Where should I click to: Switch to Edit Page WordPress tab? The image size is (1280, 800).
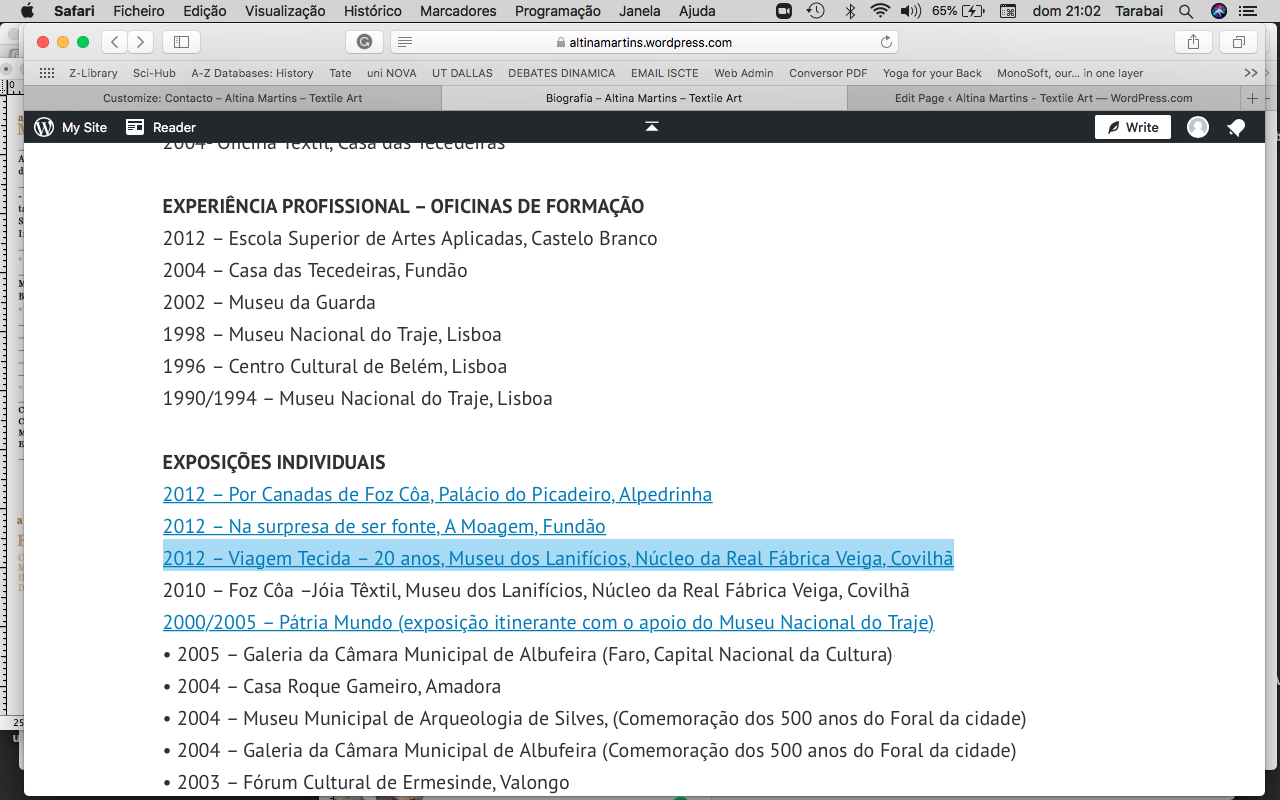point(1043,98)
